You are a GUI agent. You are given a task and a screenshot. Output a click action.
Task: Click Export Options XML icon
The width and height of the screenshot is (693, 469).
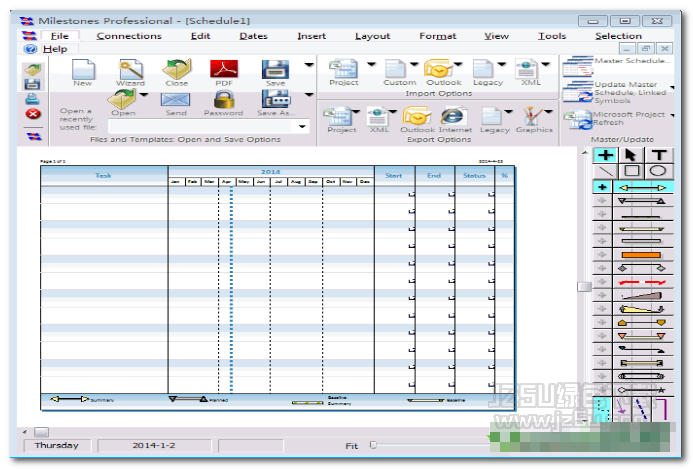(x=377, y=116)
